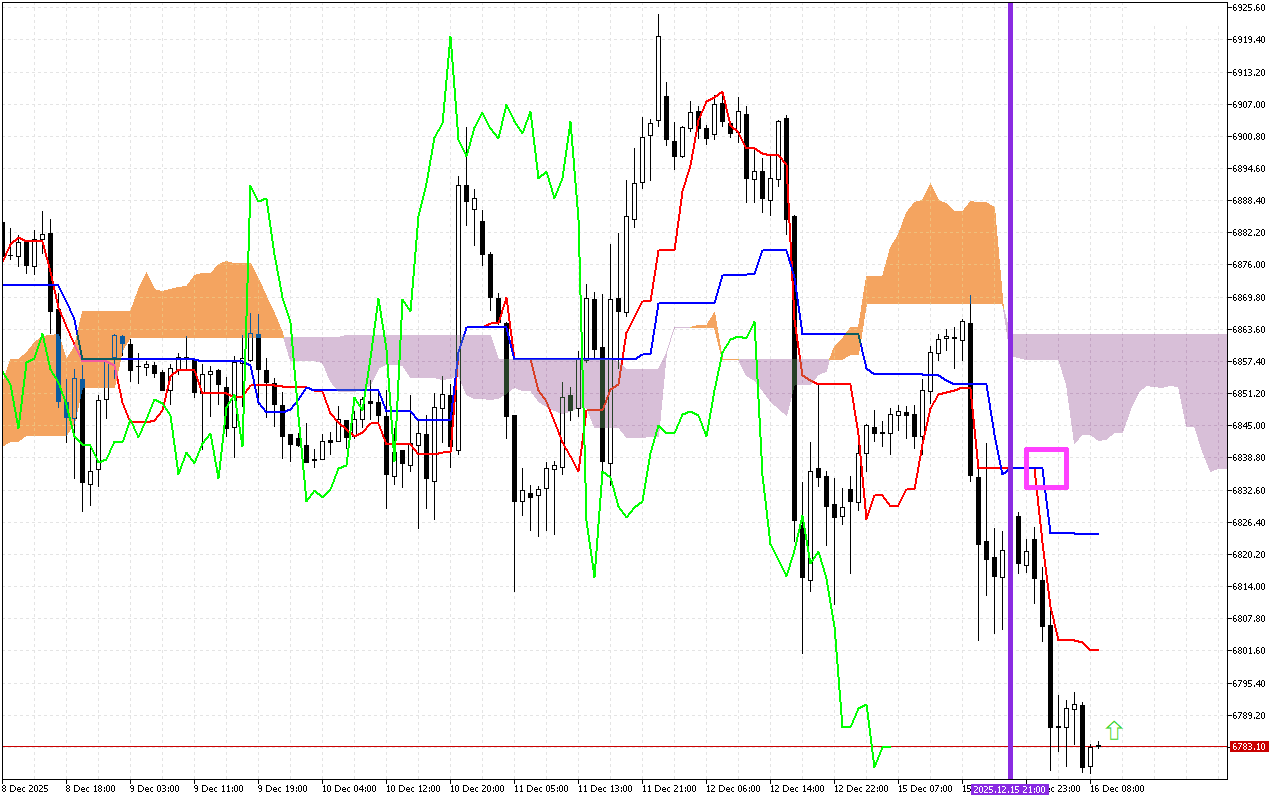Click the highlighted date label 2025.12.15 21:00

click(1009, 789)
